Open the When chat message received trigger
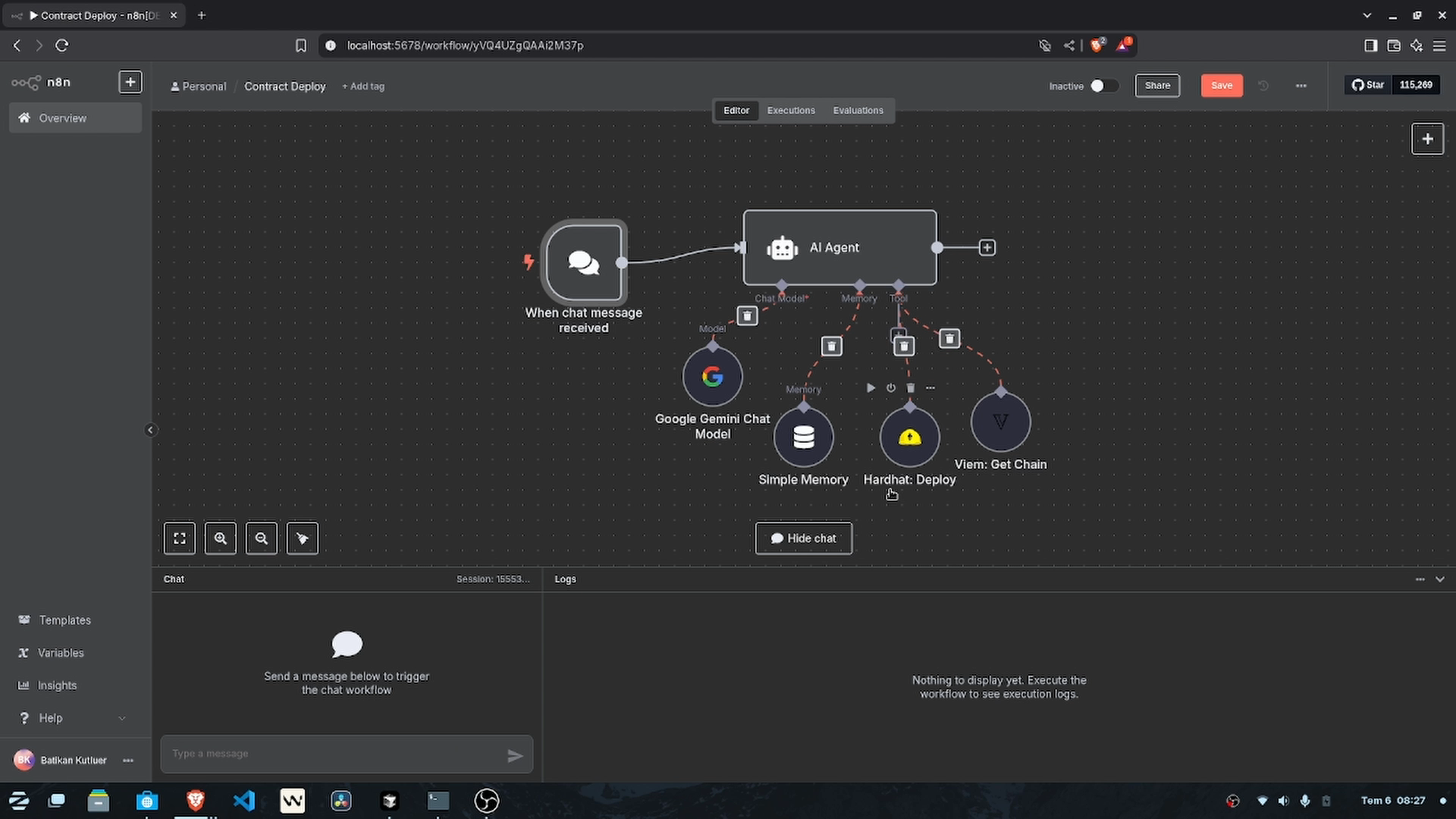The image size is (1456, 819). coord(583,262)
